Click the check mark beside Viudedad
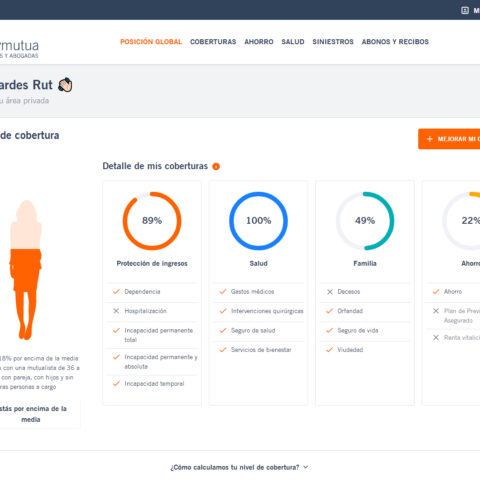Screen dimensions: 480x480 [x=329, y=350]
